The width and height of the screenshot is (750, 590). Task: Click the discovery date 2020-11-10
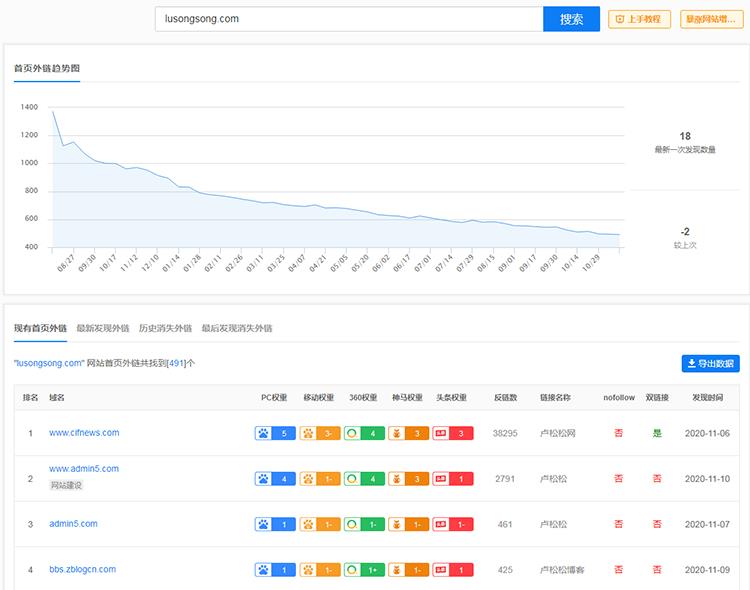click(x=707, y=479)
